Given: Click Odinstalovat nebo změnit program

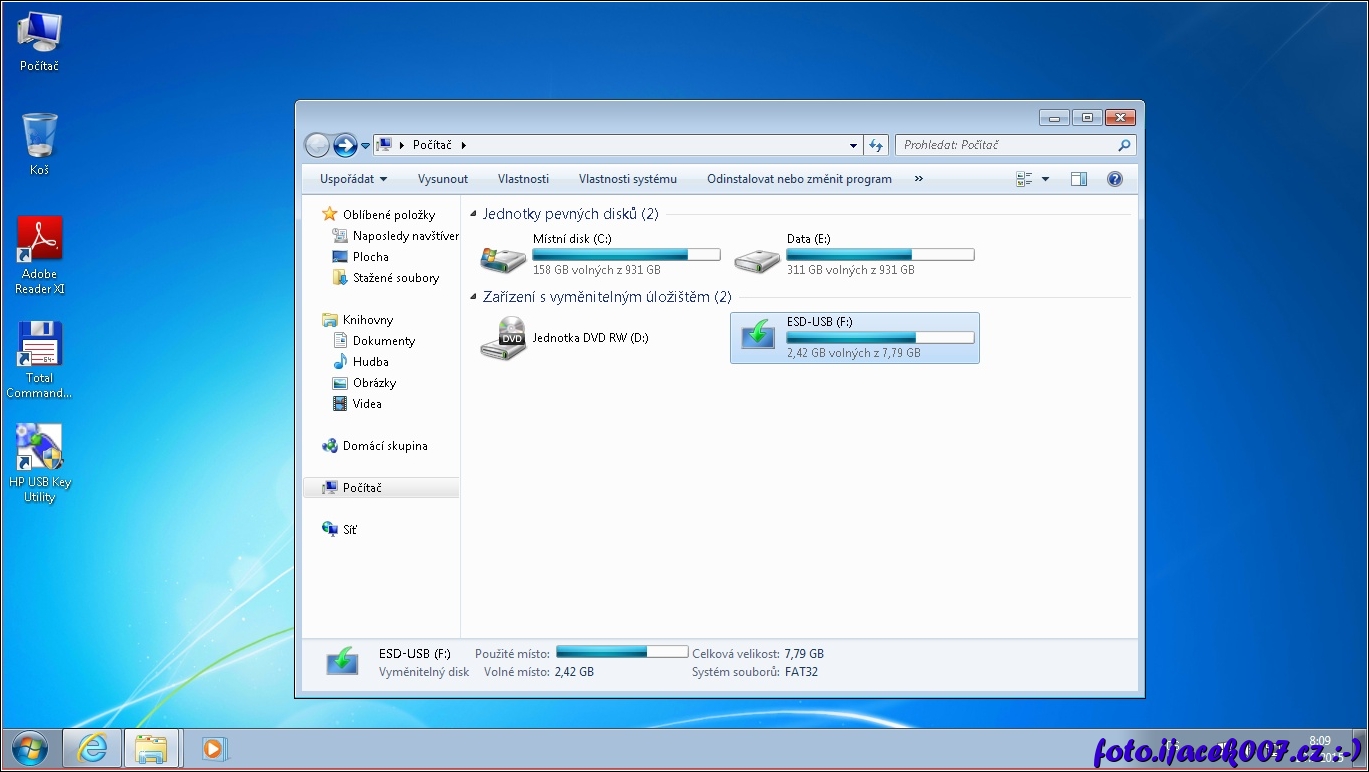Looking at the screenshot, I should point(798,179).
